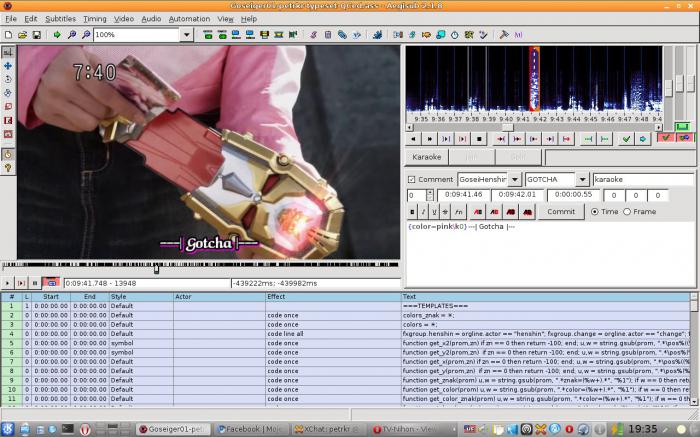Select the standard crosshair video tool
Image resolution: width=700 pixels, height=437 pixels.
pos(8,52)
